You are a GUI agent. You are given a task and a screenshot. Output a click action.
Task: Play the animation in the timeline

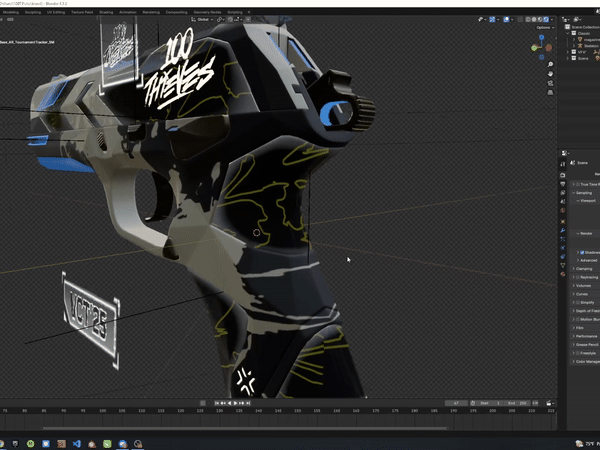[235, 403]
